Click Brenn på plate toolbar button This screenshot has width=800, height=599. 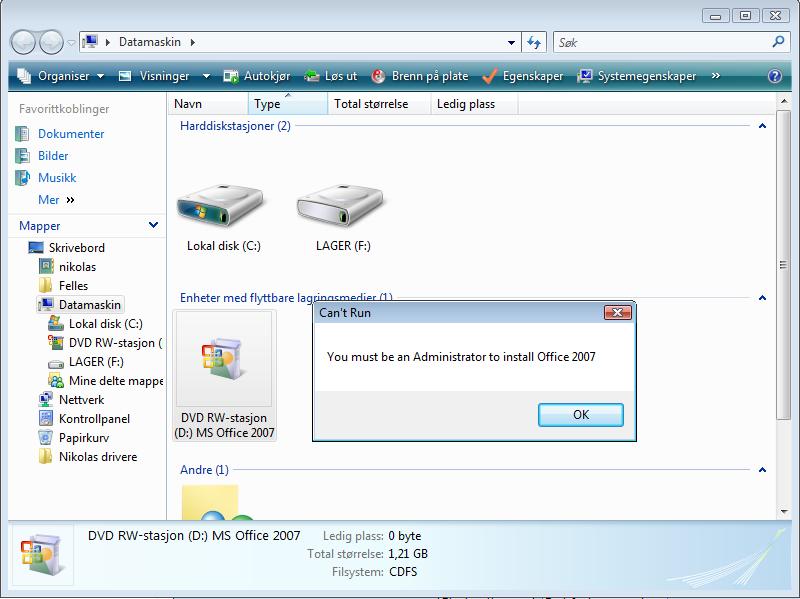[x=420, y=76]
